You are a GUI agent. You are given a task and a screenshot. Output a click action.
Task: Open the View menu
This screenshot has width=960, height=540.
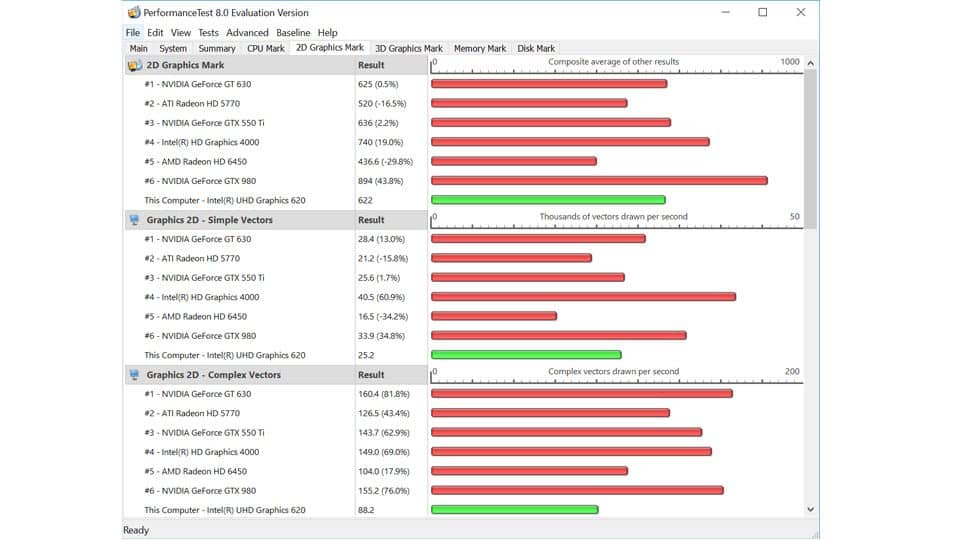pos(181,32)
